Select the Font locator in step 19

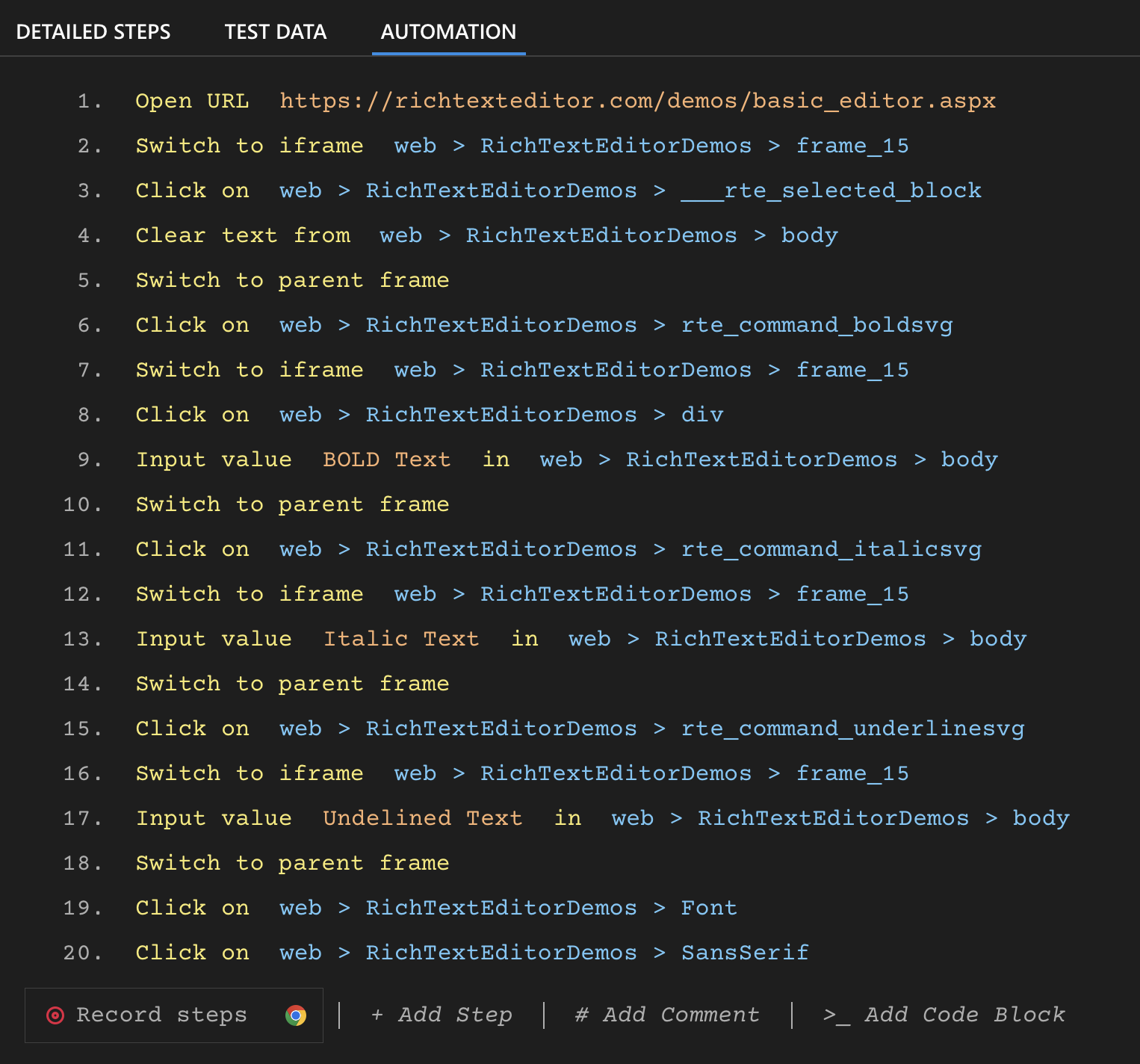pyautogui.click(x=708, y=908)
